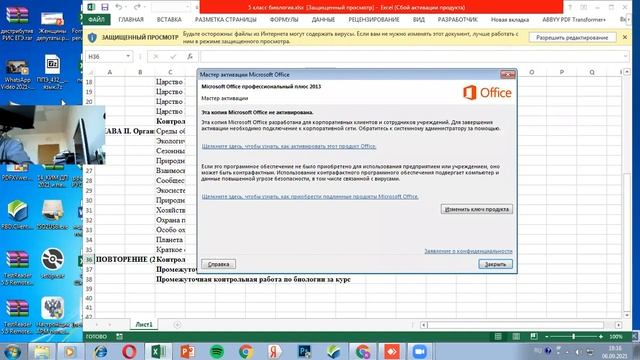
Task: Open the WhatsApp Video file on the desktop
Action: [16, 75]
